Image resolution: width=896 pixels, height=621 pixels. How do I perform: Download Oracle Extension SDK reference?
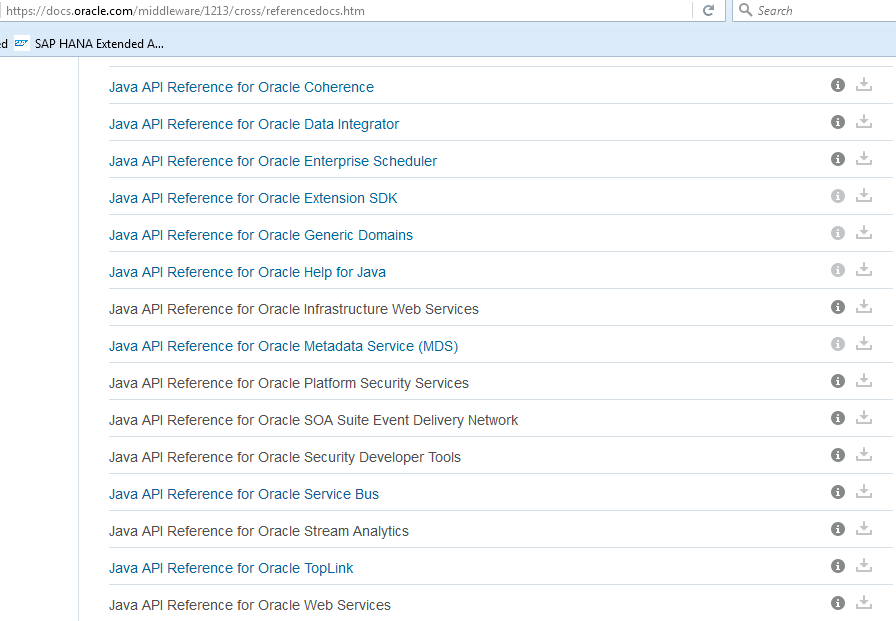(864, 196)
